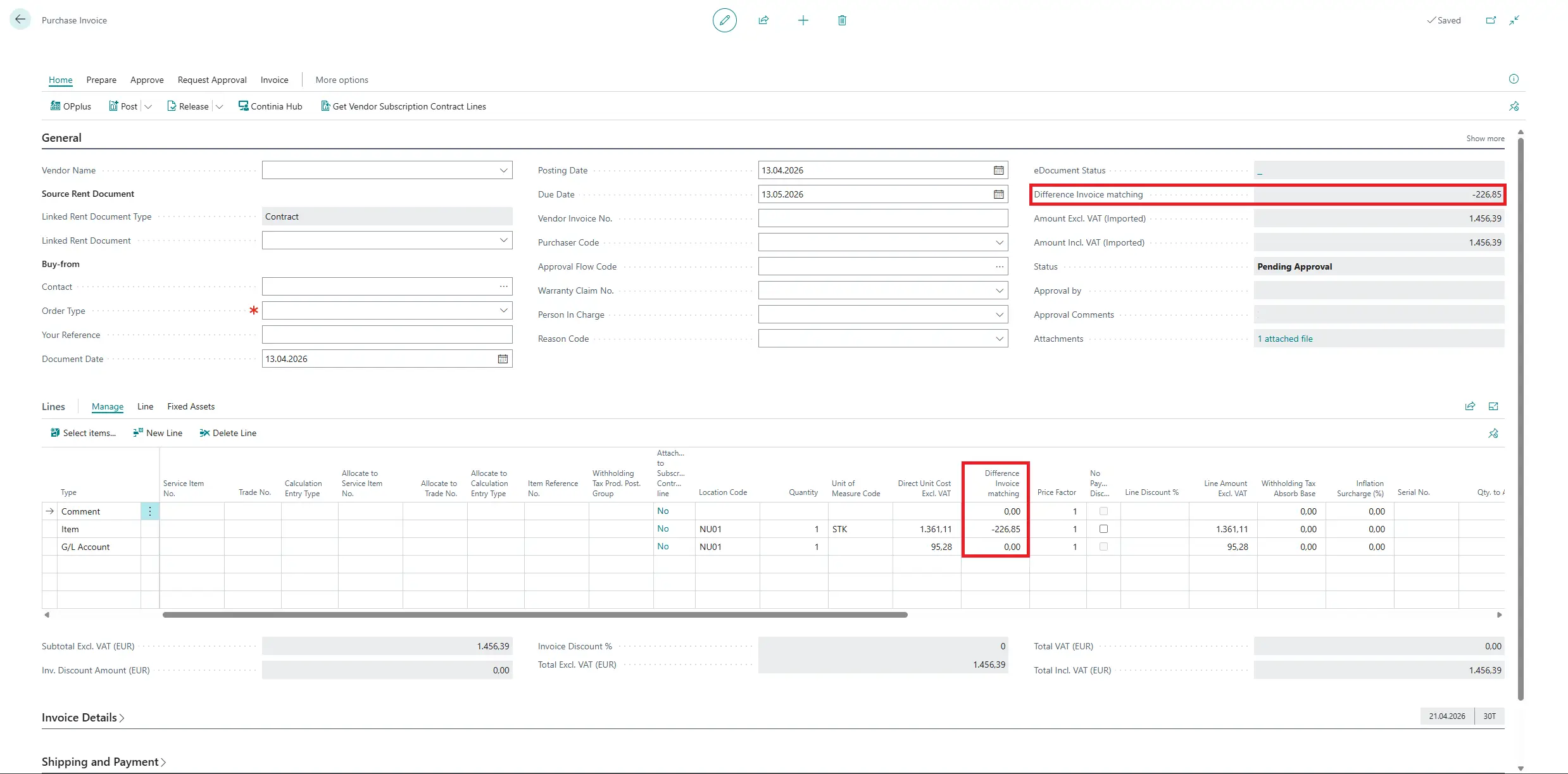Switch to Approve tab
Image resolution: width=1568 pixels, height=774 pixels.
pos(147,80)
